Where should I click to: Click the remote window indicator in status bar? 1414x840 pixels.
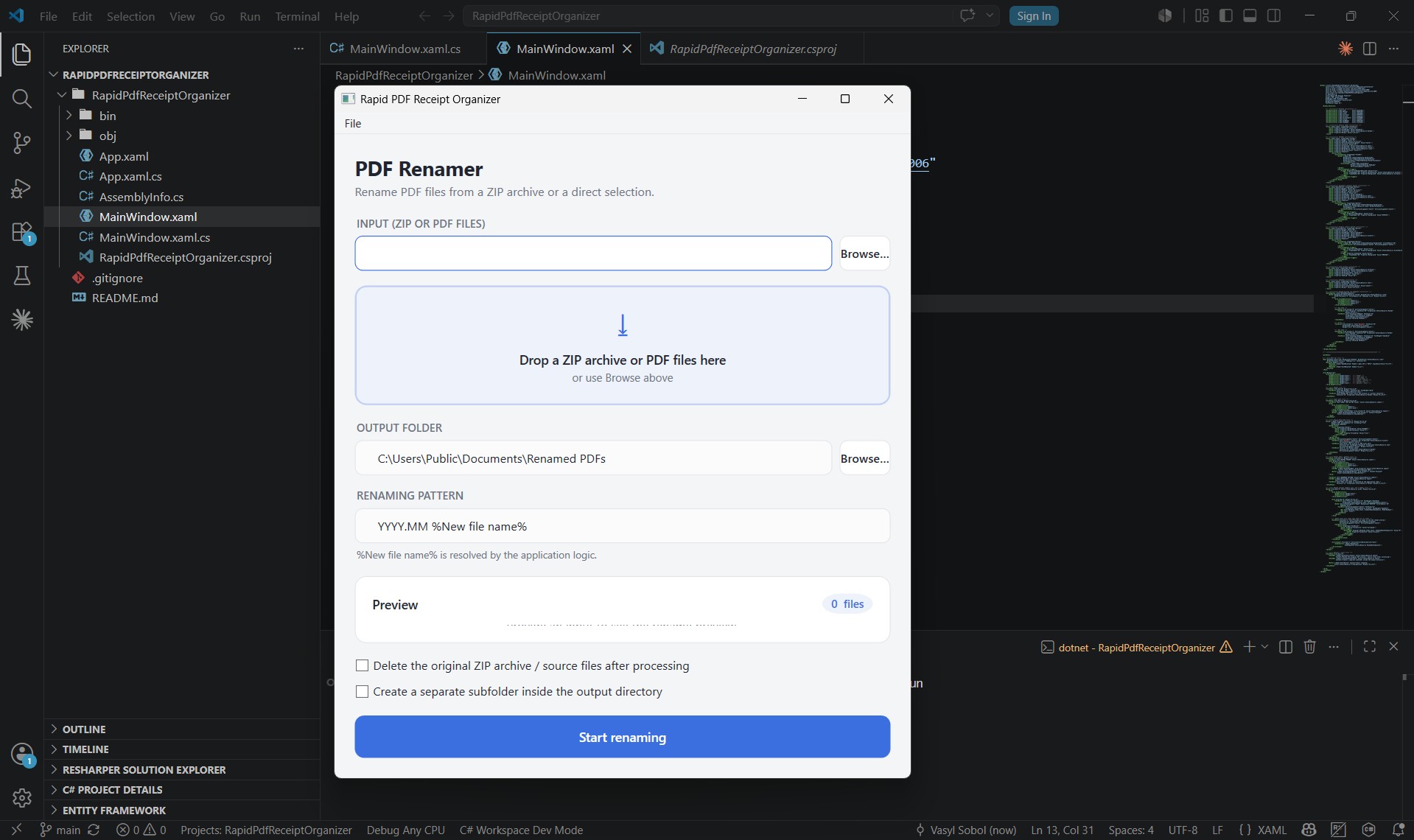[x=16, y=830]
